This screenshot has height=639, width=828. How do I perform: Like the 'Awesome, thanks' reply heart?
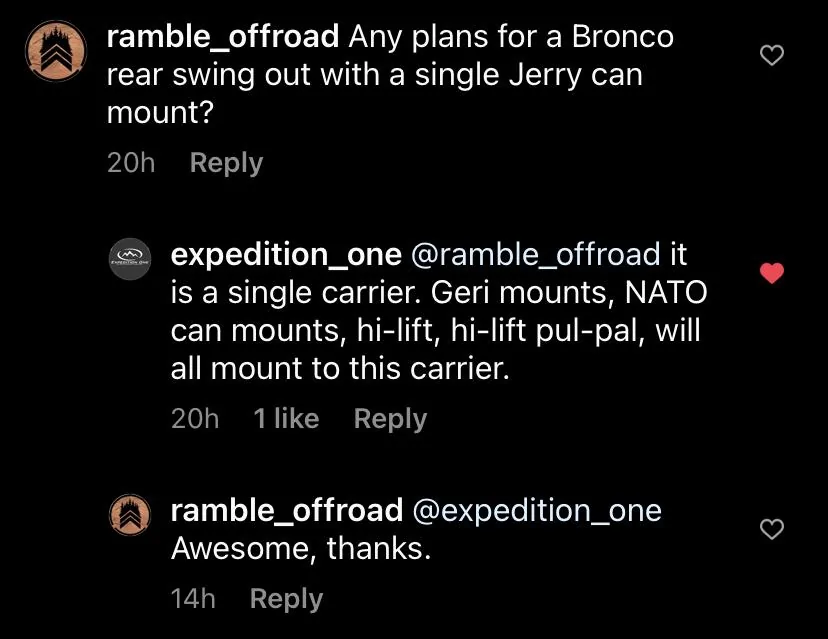click(x=771, y=529)
